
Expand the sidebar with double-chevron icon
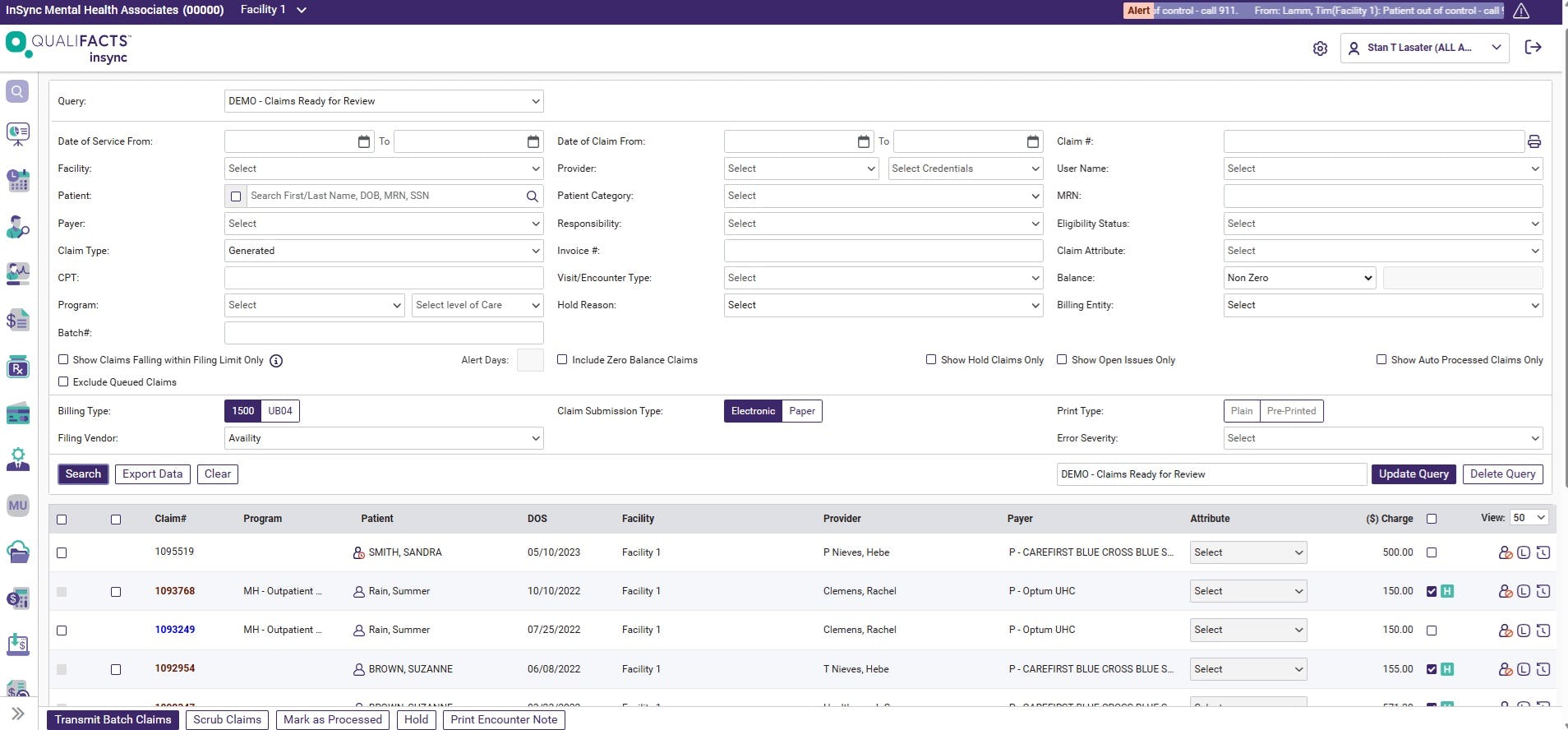click(x=17, y=714)
